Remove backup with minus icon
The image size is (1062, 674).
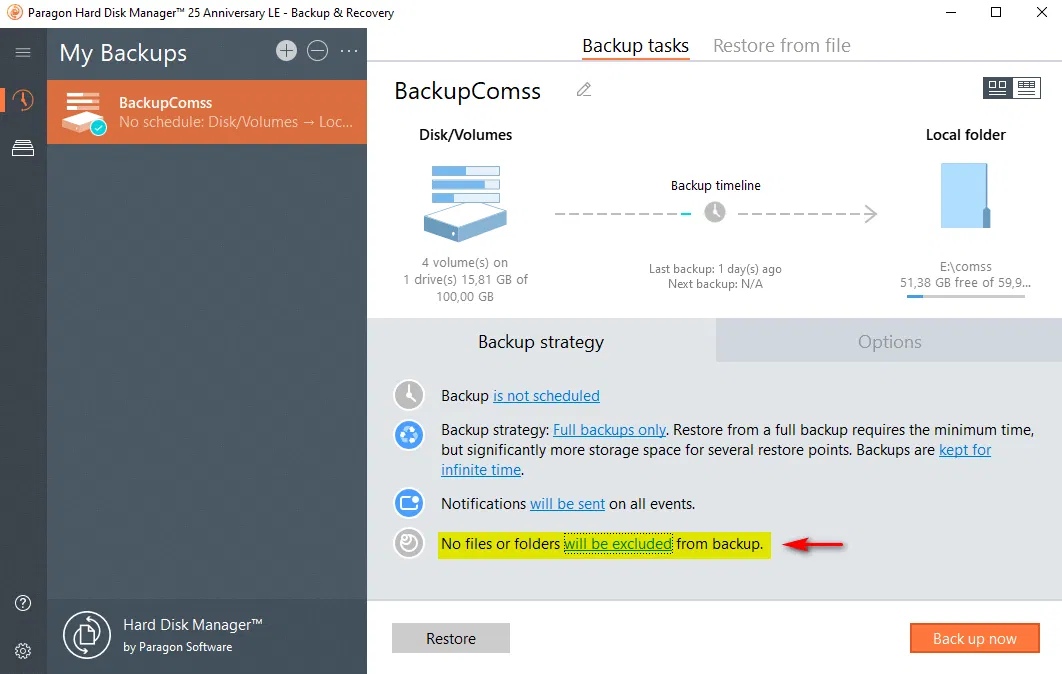pos(317,51)
